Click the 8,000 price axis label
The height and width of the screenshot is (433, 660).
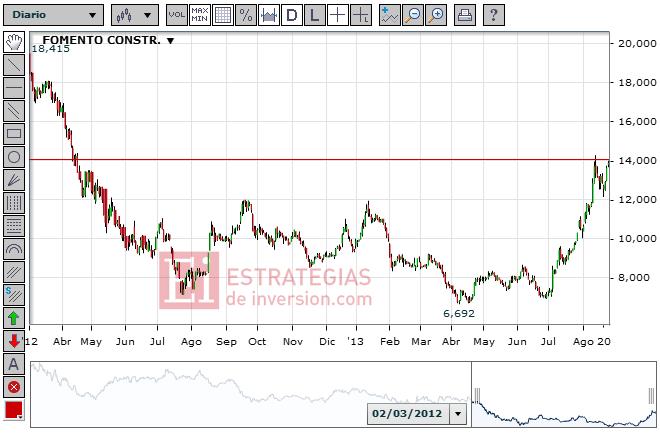pyautogui.click(x=633, y=278)
